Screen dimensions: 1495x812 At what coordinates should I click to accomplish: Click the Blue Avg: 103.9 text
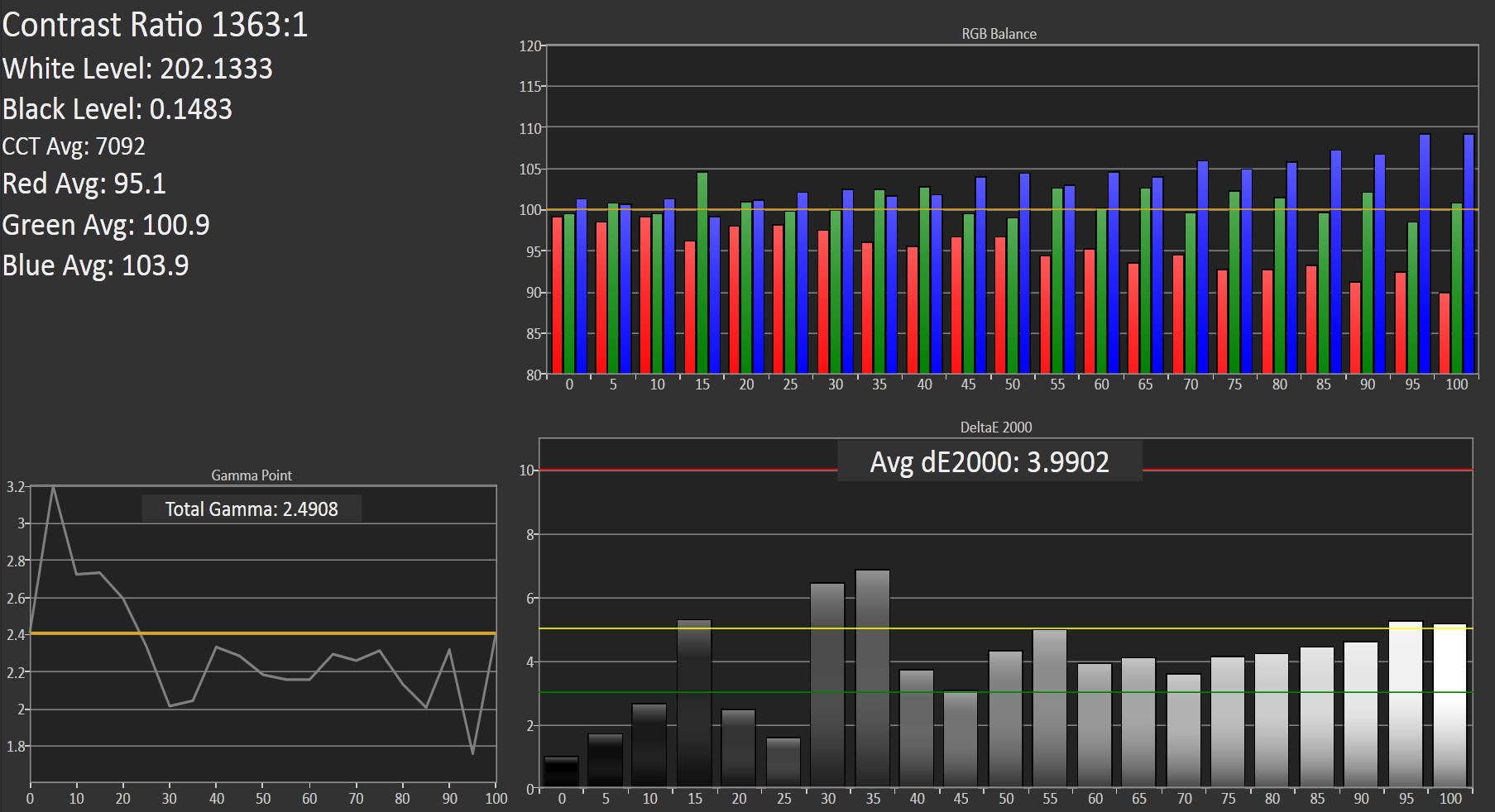(x=95, y=265)
